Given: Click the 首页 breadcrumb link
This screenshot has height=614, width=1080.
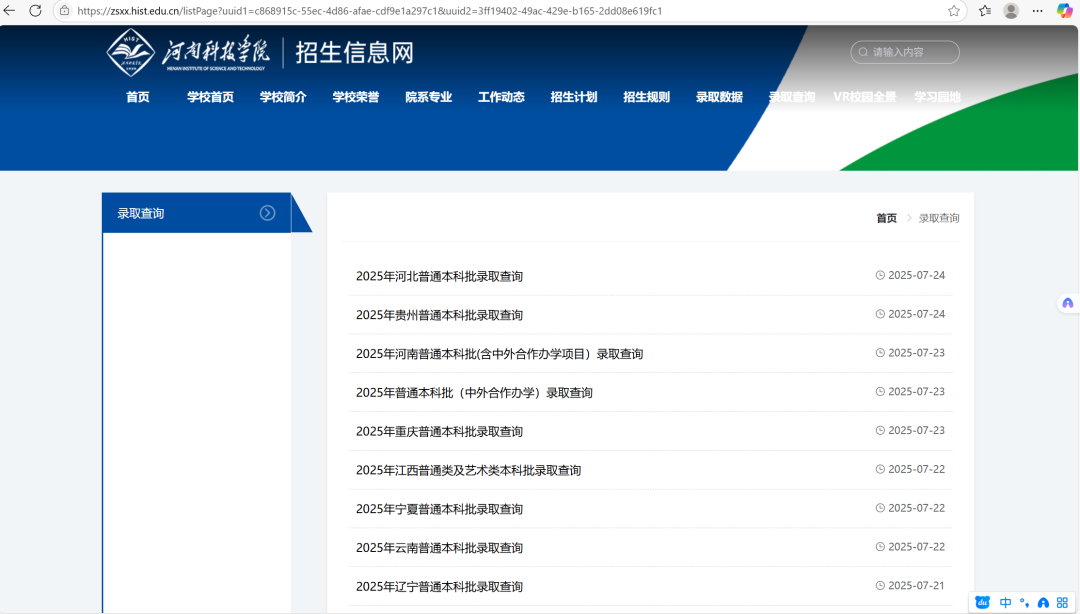Looking at the screenshot, I should (x=884, y=218).
